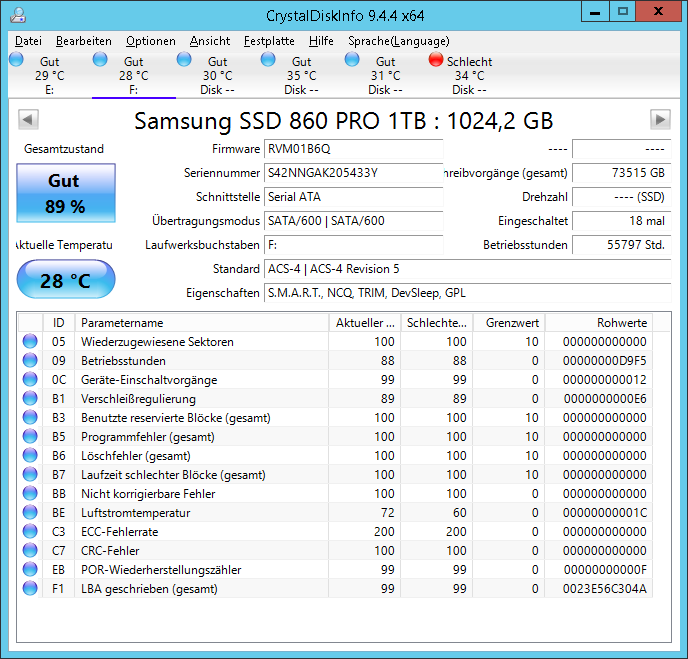Click the Schlechte column header
This screenshot has width=688, height=659.
tap(436, 323)
